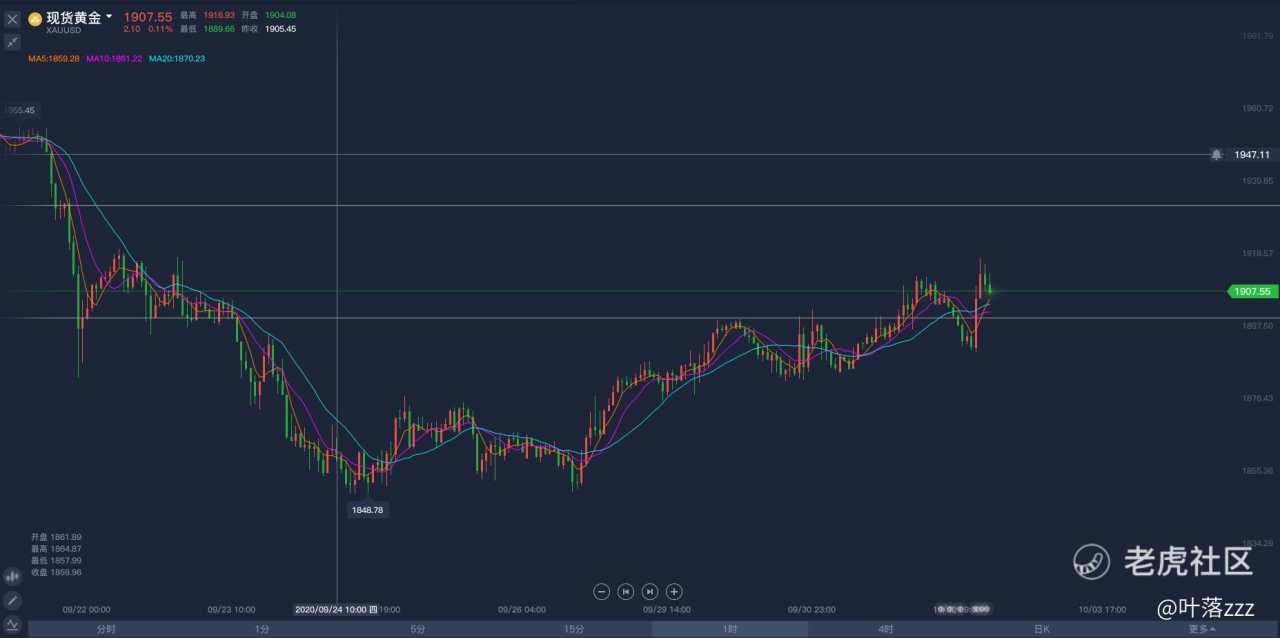Viewport: 1280px width, 638px height.
Task: Click the 昨收 1905.45 header value
Action: (269, 28)
